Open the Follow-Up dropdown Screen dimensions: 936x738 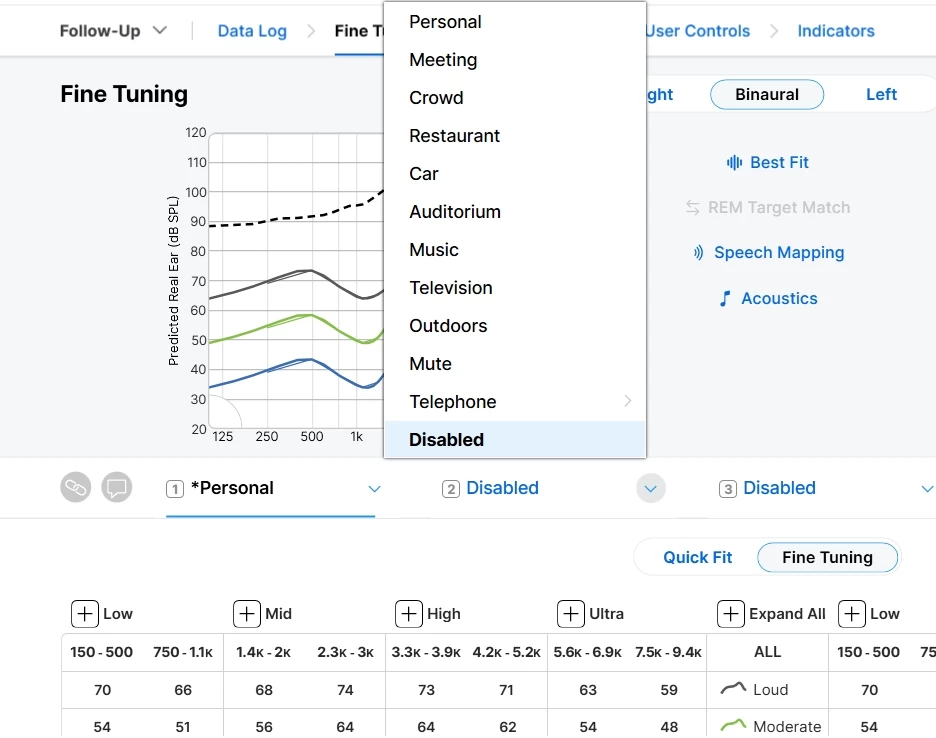point(113,31)
